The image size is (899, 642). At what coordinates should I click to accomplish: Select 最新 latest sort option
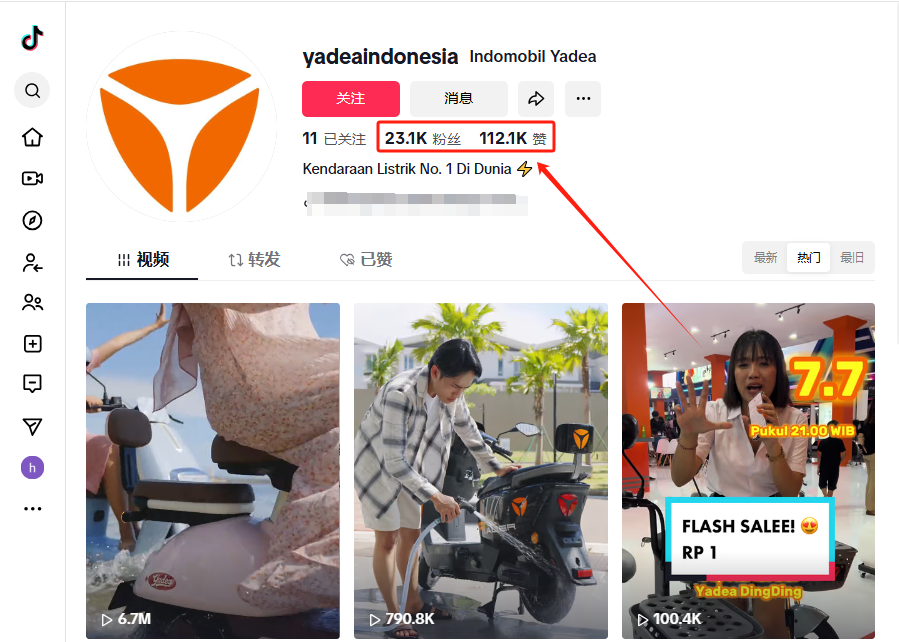[765, 257]
